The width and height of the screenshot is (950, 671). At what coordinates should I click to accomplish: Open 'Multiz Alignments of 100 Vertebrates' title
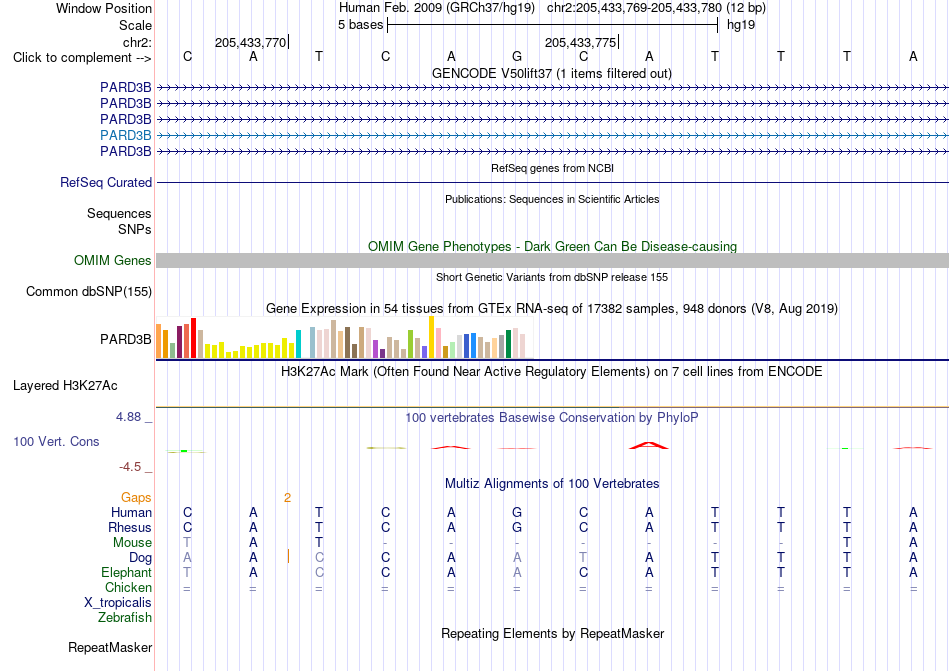point(552,483)
